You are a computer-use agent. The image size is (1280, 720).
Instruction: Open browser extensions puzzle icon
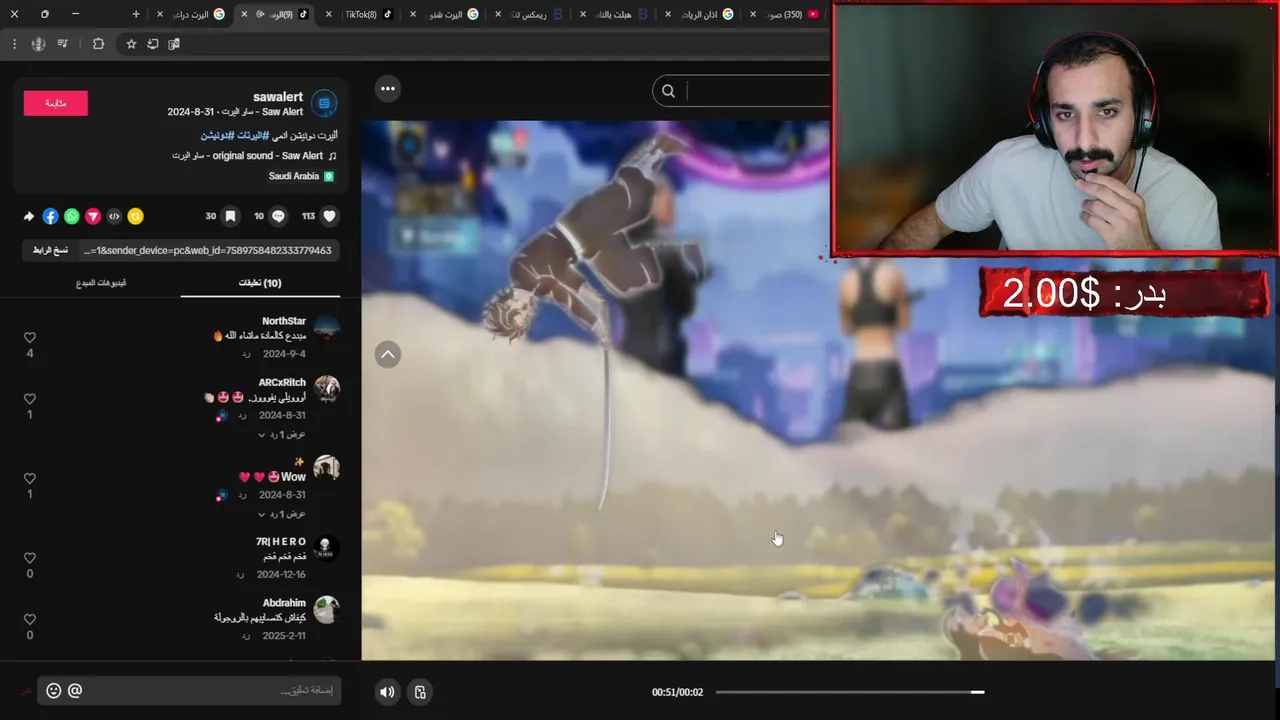coord(98,44)
